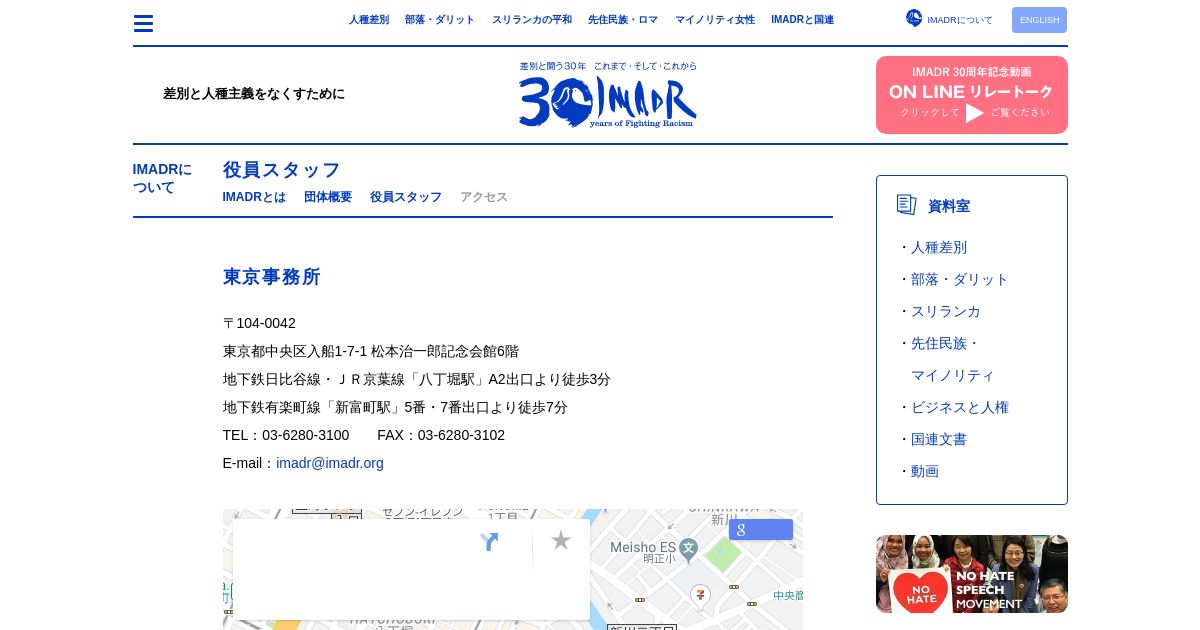Click the Meisho ES school map marker
This screenshot has height=630, width=1200.
click(688, 548)
